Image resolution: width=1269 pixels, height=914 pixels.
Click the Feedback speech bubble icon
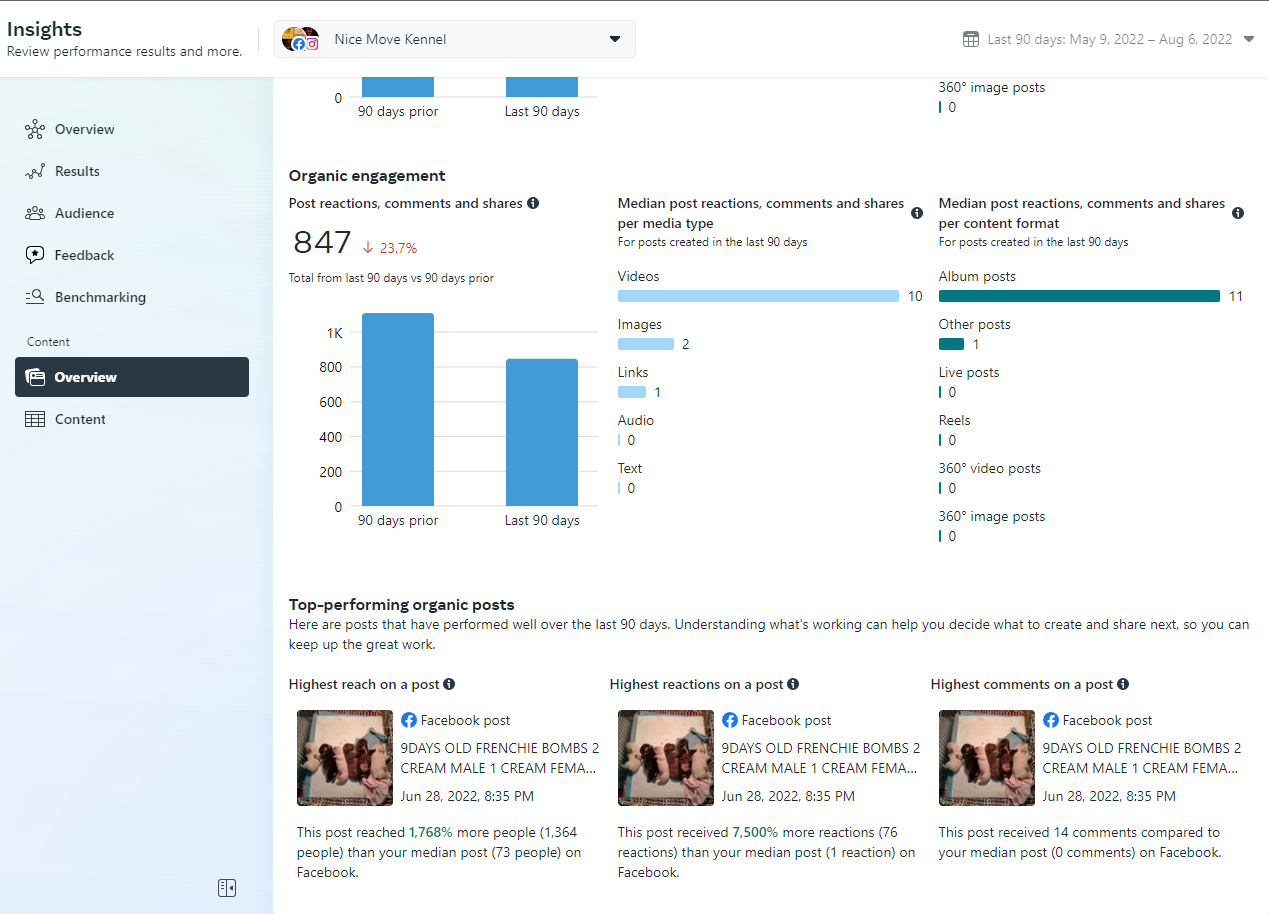pyautogui.click(x=35, y=255)
